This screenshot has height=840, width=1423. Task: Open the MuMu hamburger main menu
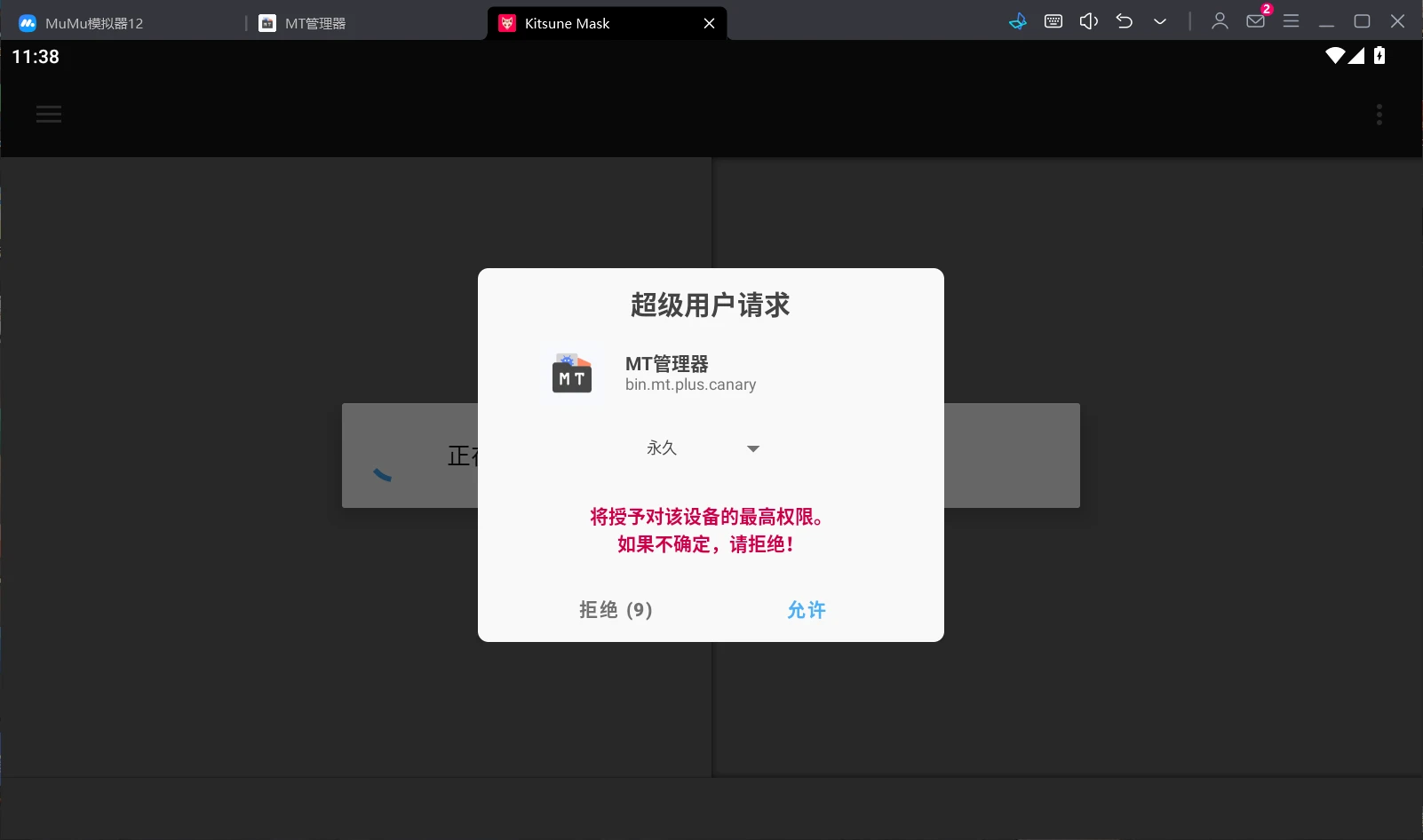(x=1292, y=20)
